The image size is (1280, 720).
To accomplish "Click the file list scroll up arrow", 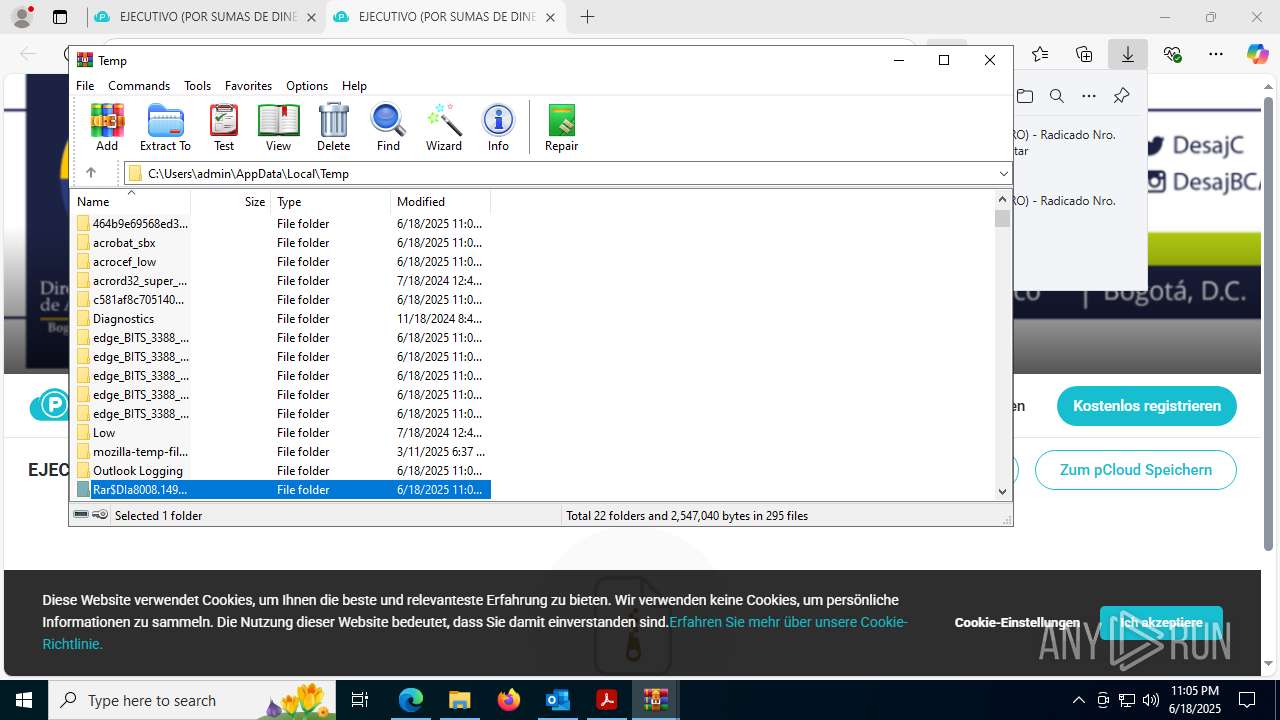I will [1002, 201].
